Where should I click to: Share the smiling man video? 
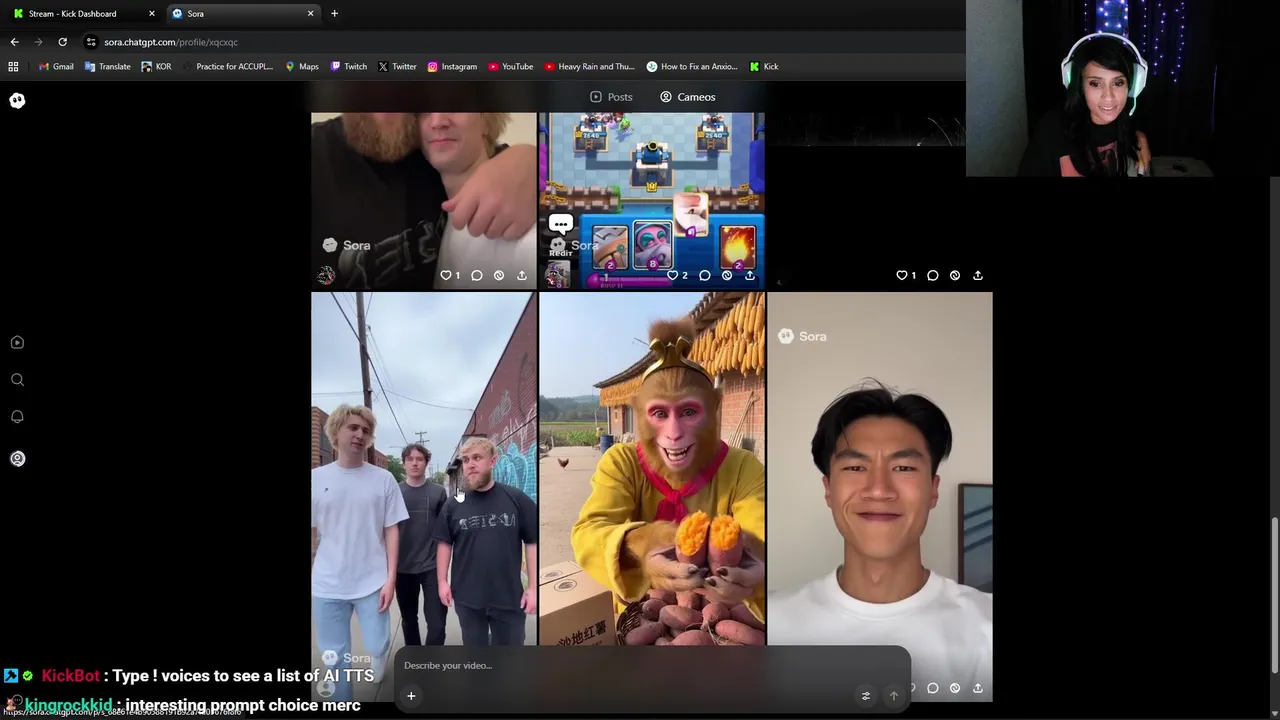(978, 688)
